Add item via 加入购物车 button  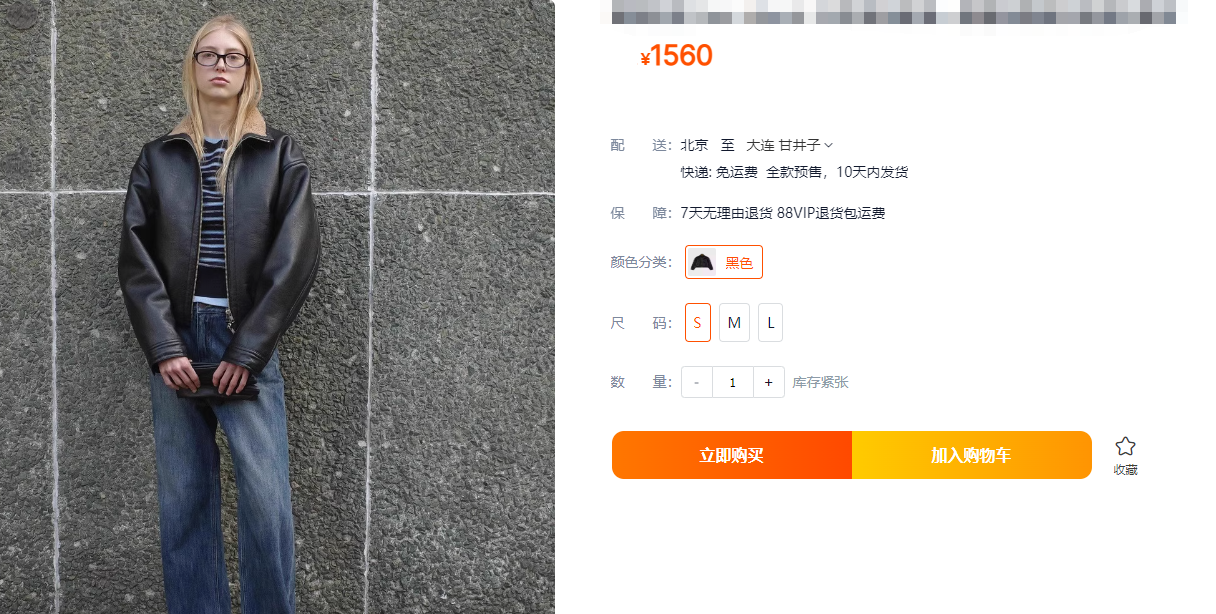(x=972, y=455)
